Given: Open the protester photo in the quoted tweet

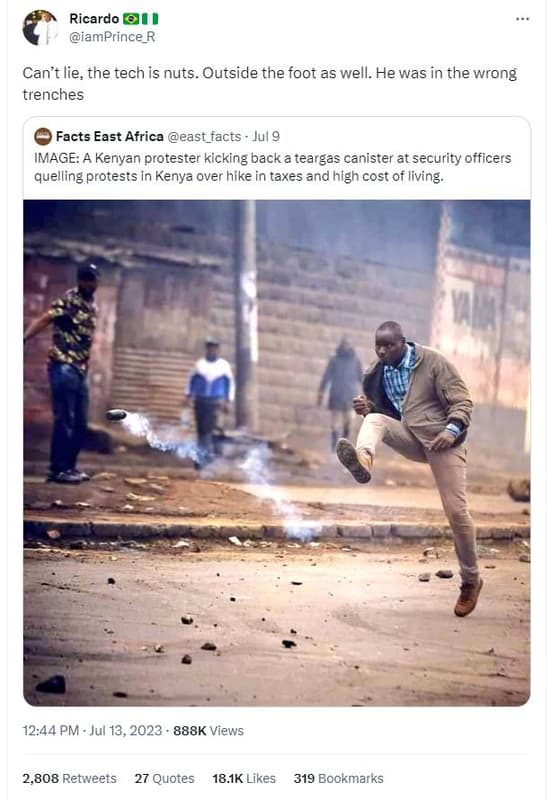Looking at the screenshot, I should (276, 453).
